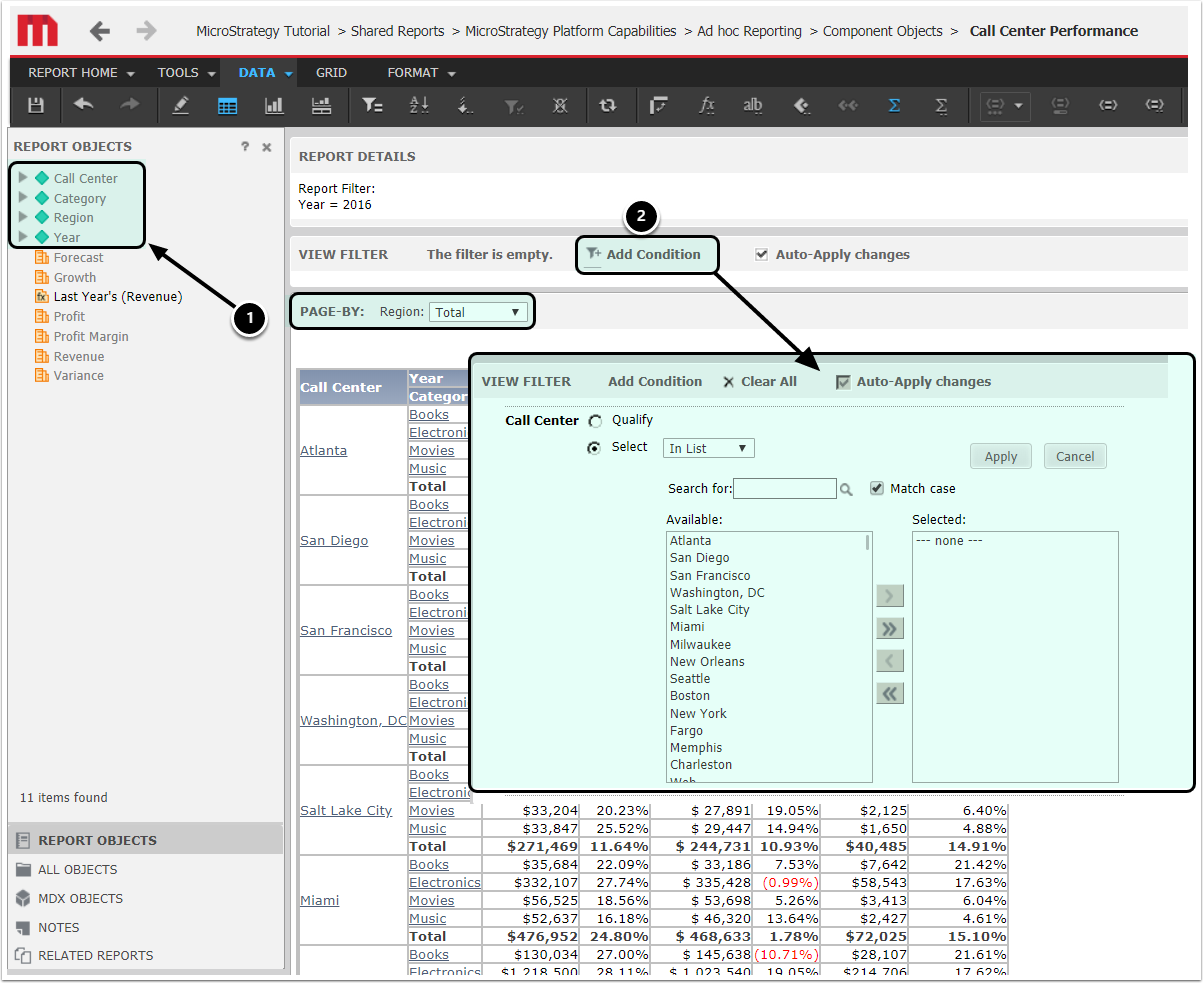Click the Apply button
This screenshot has width=1203, height=983.
click(x=1000, y=456)
